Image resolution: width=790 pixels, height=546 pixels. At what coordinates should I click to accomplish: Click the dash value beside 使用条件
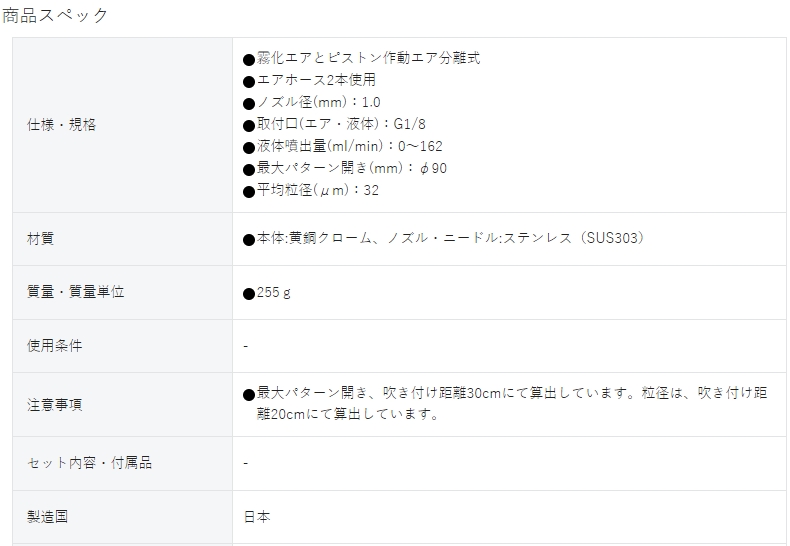[245, 346]
